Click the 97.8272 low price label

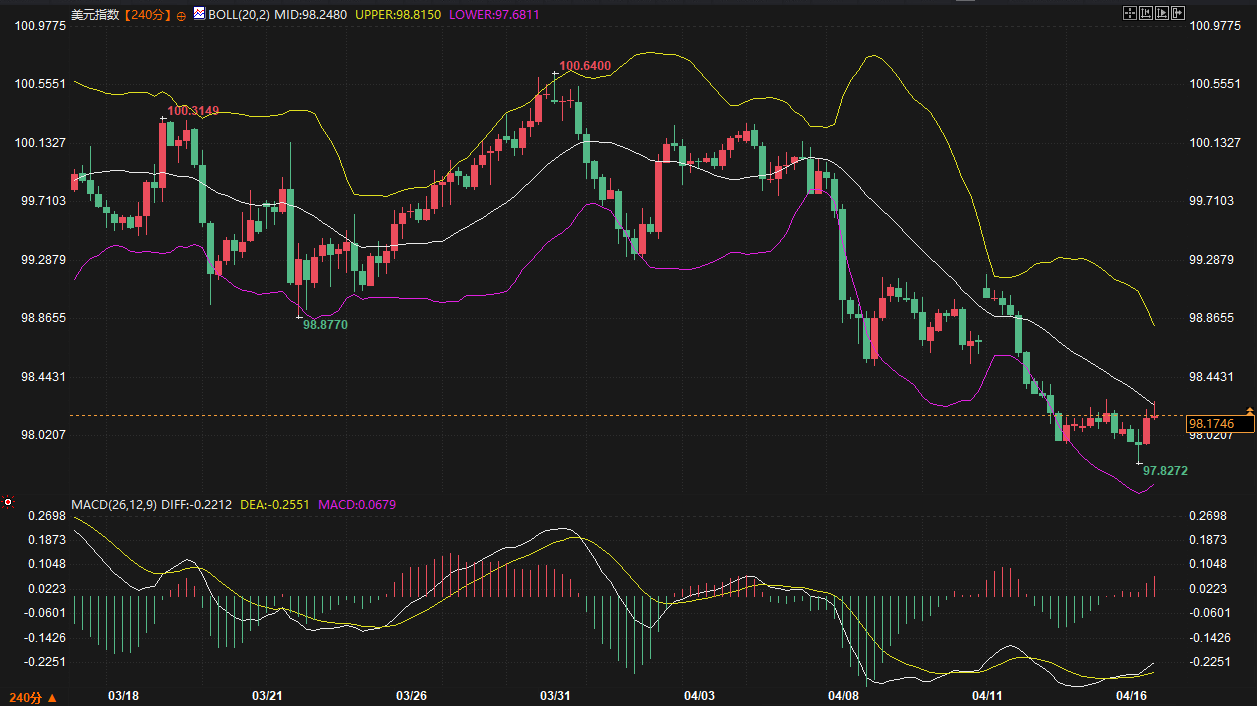[1165, 470]
